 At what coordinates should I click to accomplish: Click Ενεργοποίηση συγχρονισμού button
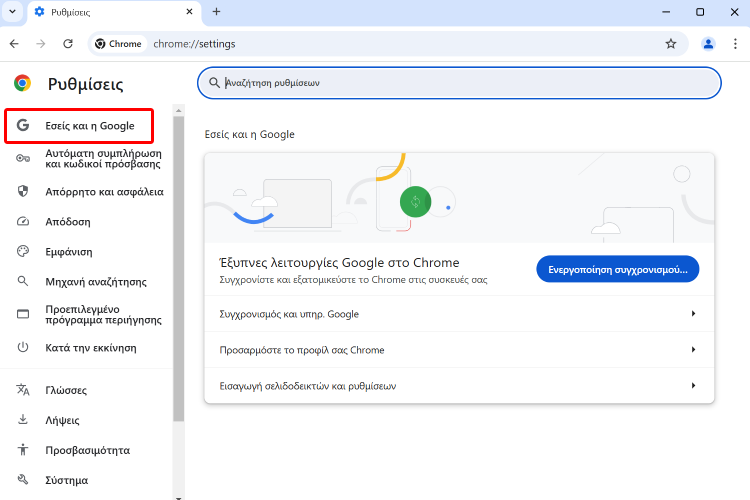pos(617,270)
